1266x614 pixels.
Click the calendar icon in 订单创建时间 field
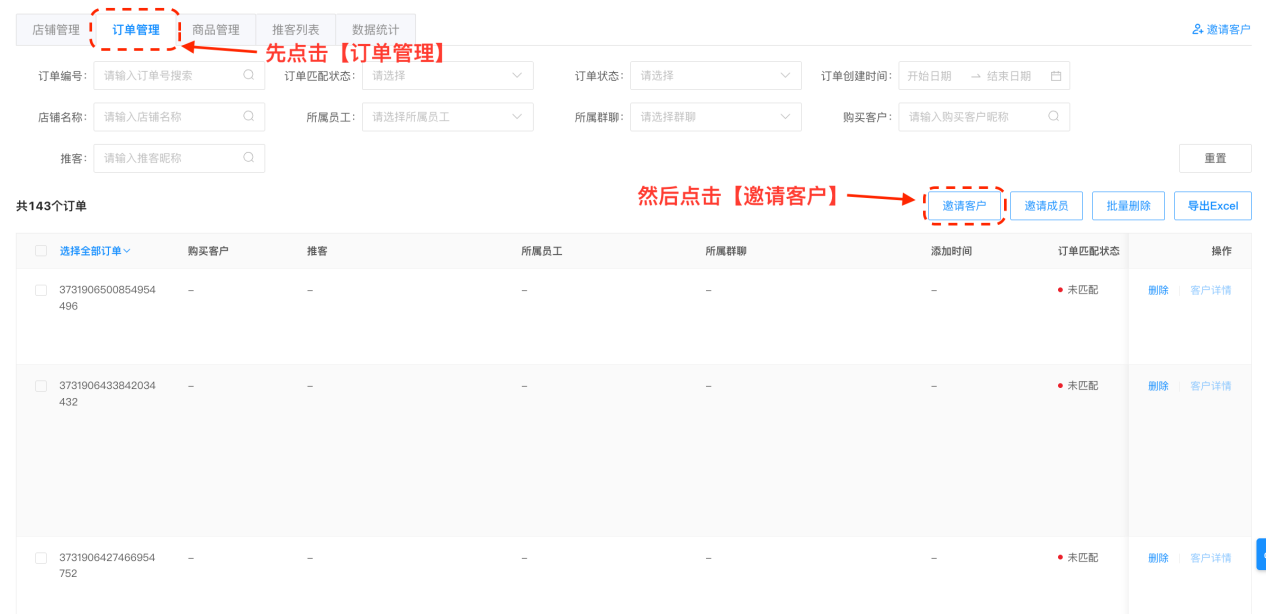pos(1055,76)
